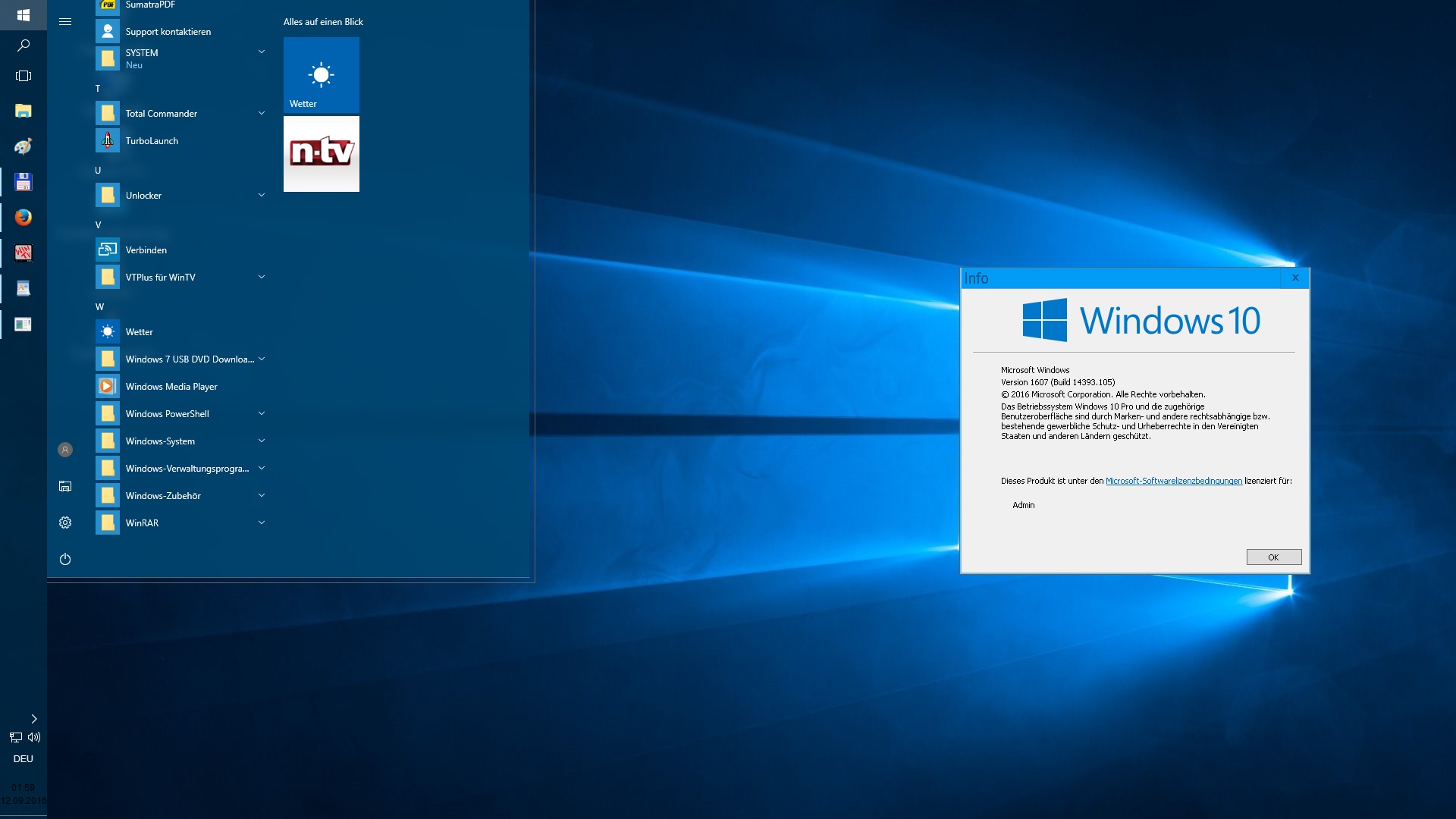Open the Start menu power options
Screen dimensions: 1456x819
coord(65,559)
